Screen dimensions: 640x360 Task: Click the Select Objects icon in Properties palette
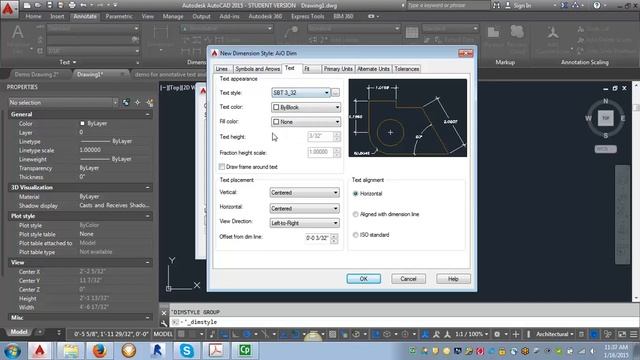coord(138,102)
